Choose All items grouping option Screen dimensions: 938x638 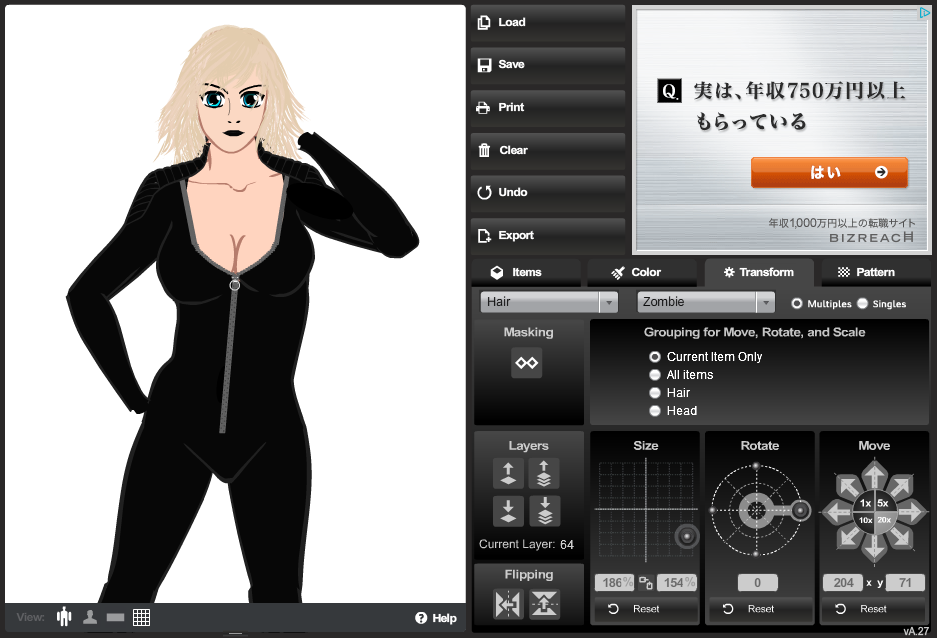[x=656, y=375]
